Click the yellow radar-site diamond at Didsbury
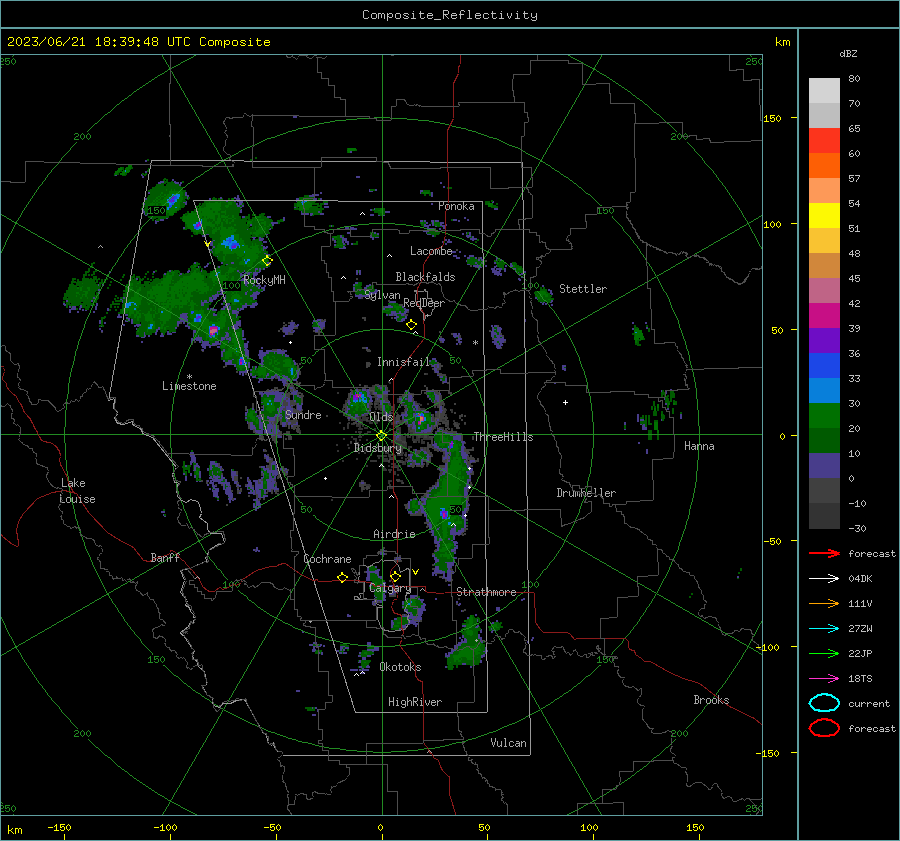This screenshot has height=841, width=900. [x=381, y=436]
